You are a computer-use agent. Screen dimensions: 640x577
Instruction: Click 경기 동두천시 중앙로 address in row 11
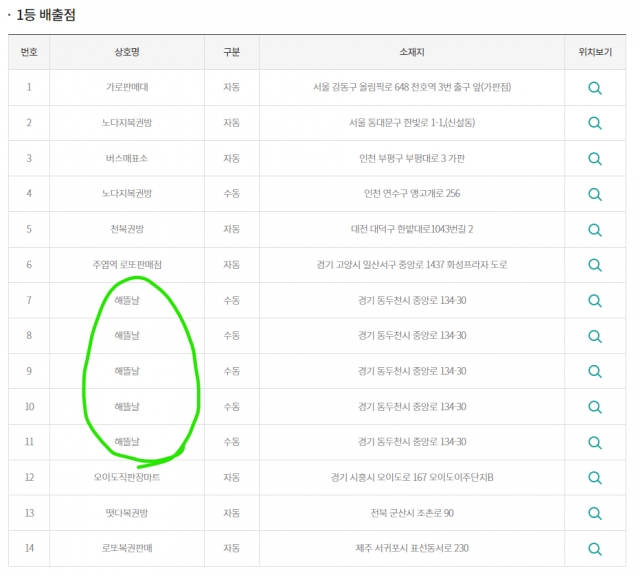[x=412, y=442]
